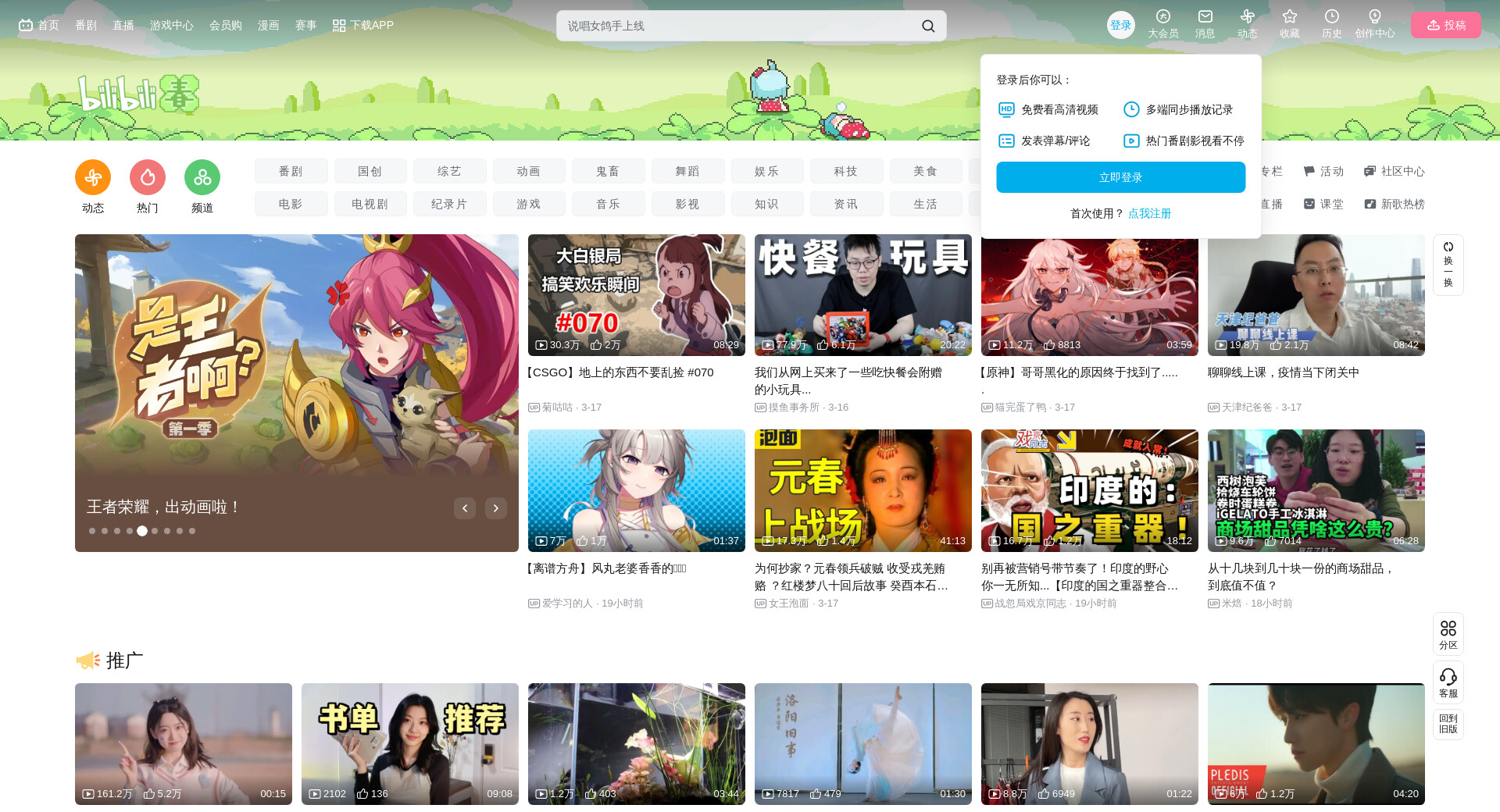Refresh recommendations with 换一换 button

point(1448,265)
